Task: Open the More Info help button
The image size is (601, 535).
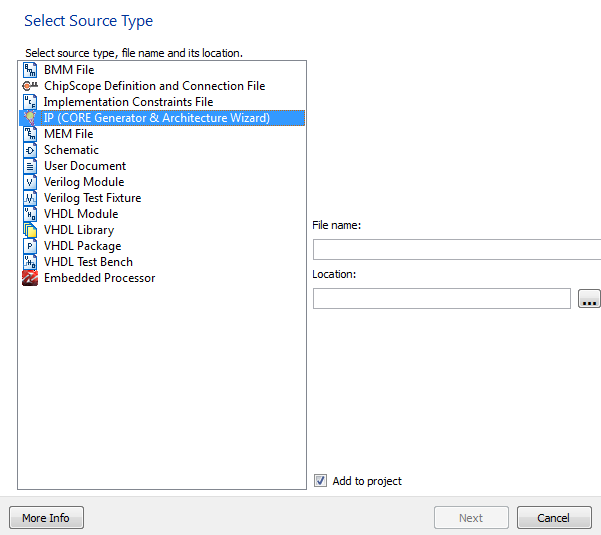Action: point(46,518)
